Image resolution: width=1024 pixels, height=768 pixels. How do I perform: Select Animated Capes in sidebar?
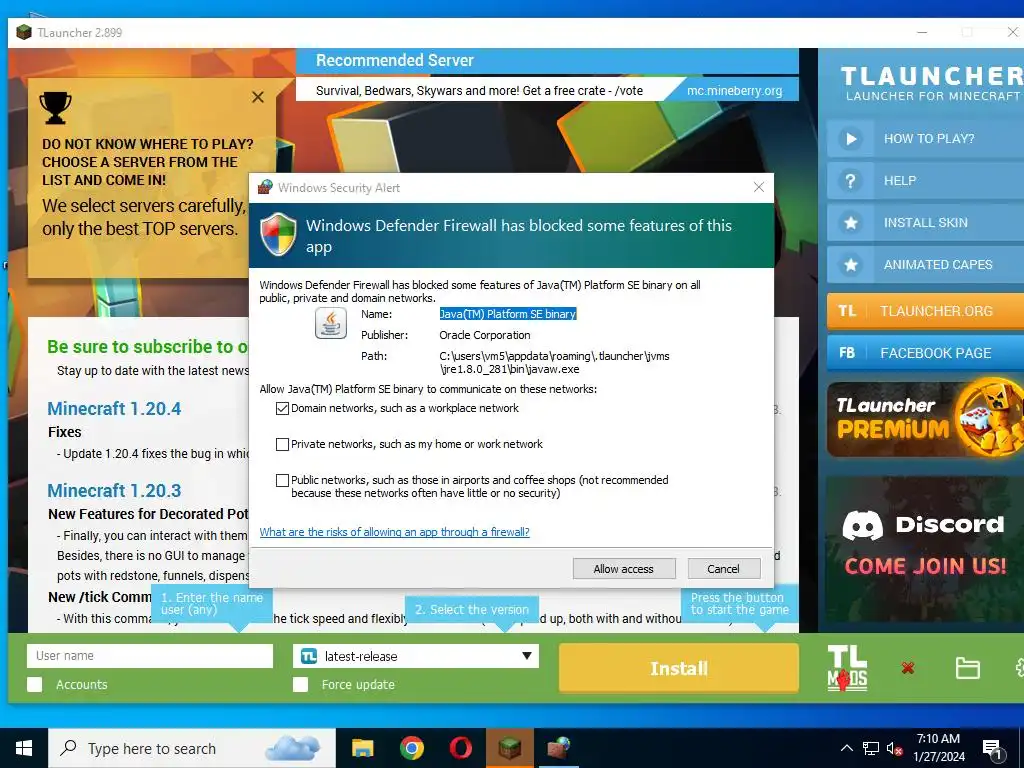pyautogui.click(x=925, y=264)
